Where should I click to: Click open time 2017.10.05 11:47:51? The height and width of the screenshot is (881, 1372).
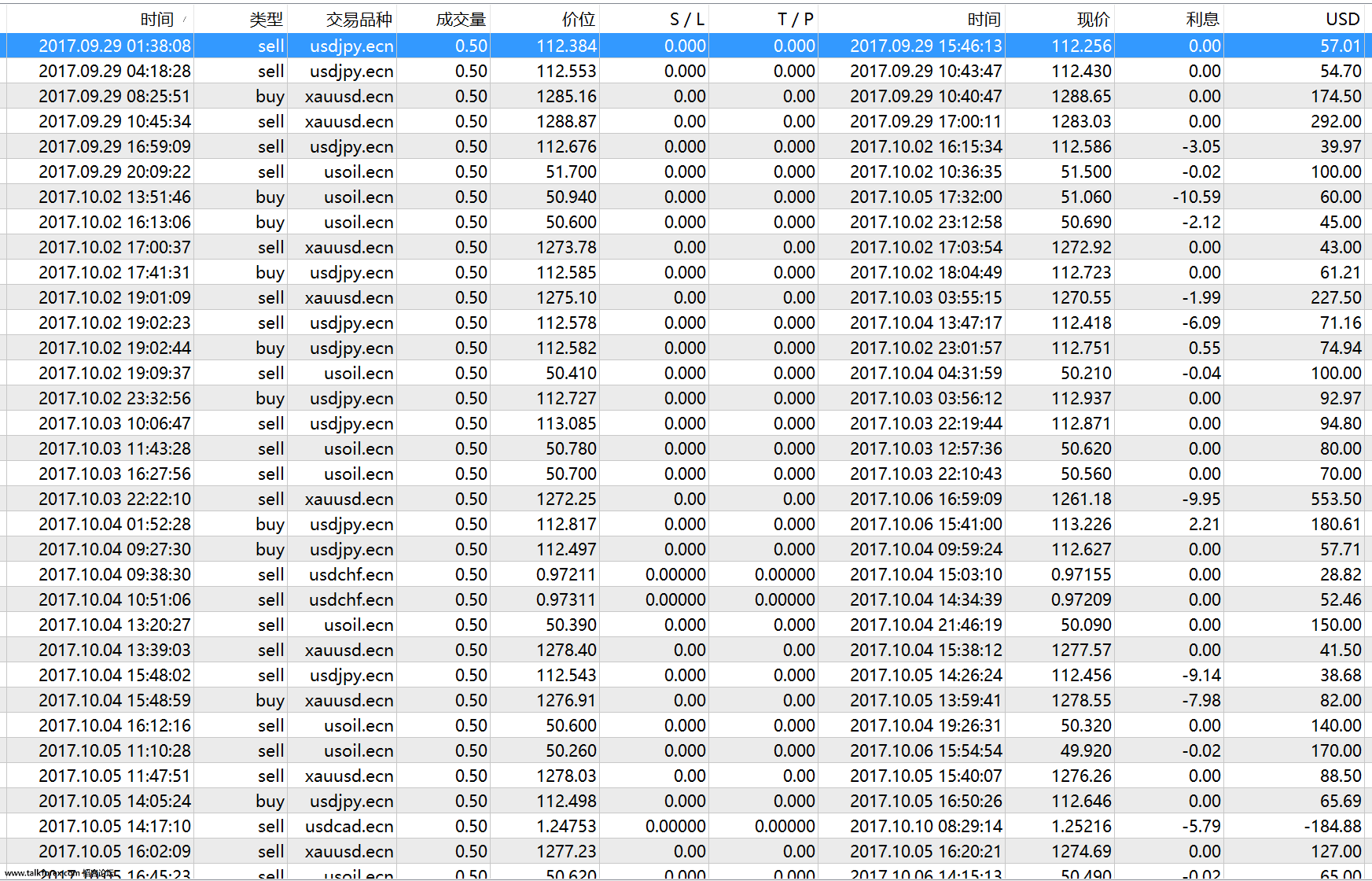pos(115,776)
